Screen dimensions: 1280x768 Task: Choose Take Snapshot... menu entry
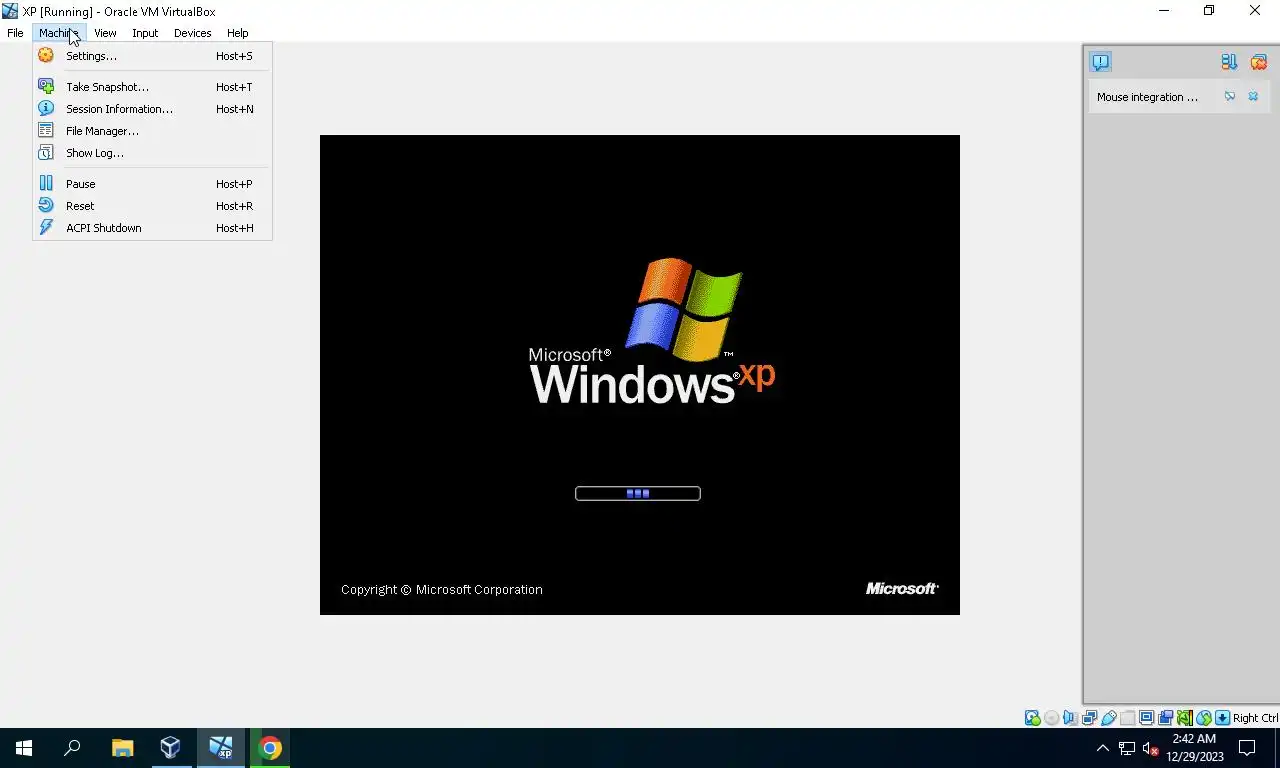pos(152,87)
